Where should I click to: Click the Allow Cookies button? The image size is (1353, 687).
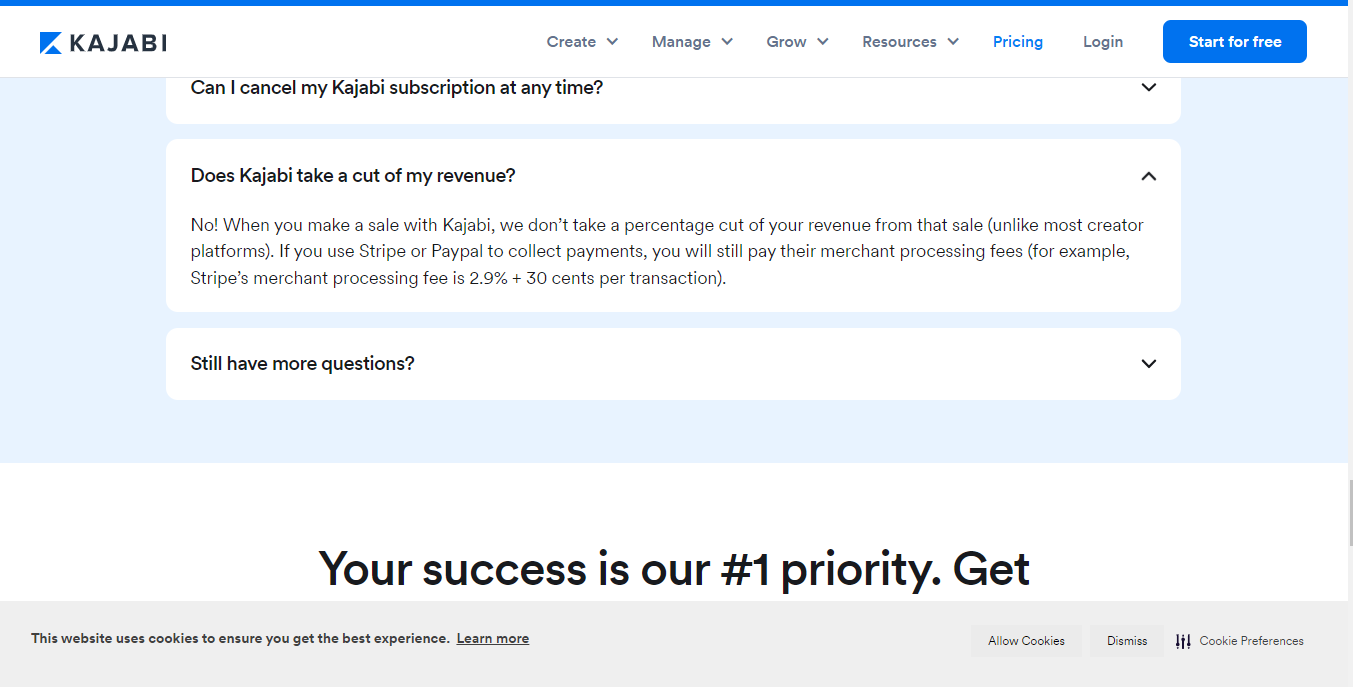[x=1026, y=641]
